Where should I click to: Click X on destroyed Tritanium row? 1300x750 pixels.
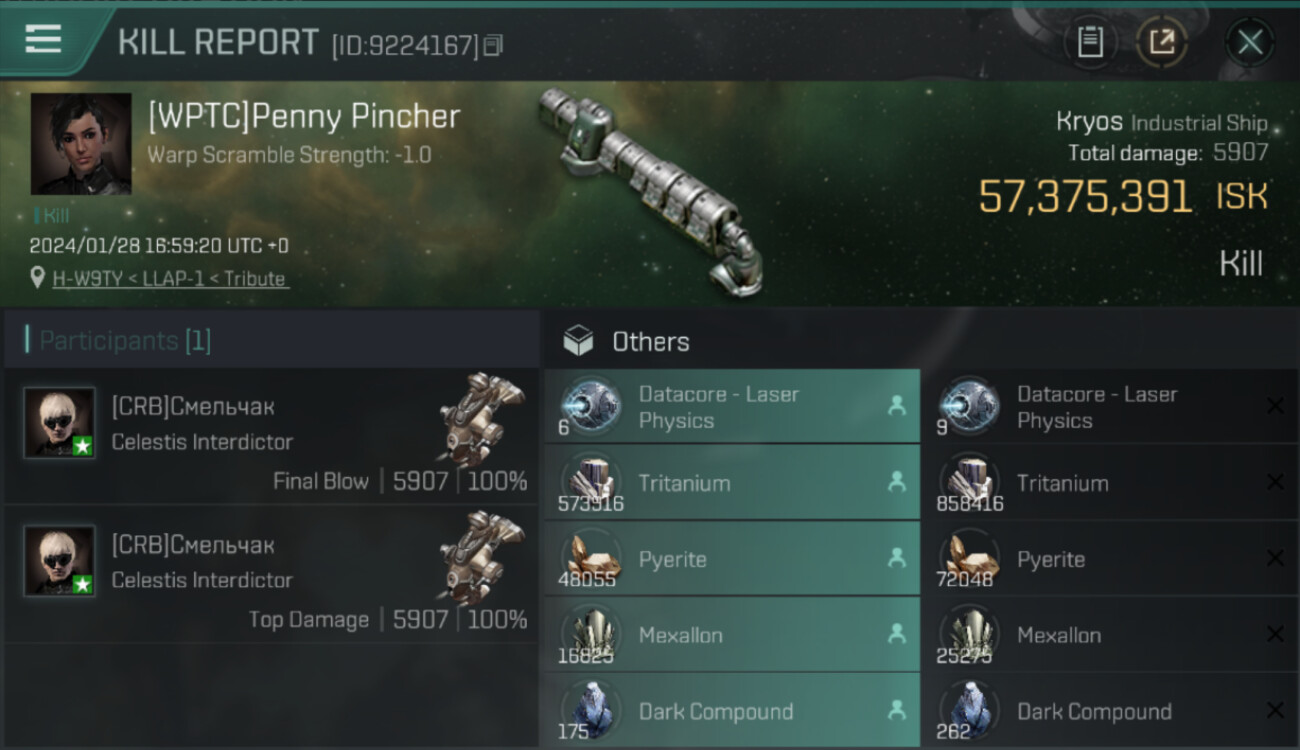(1275, 482)
